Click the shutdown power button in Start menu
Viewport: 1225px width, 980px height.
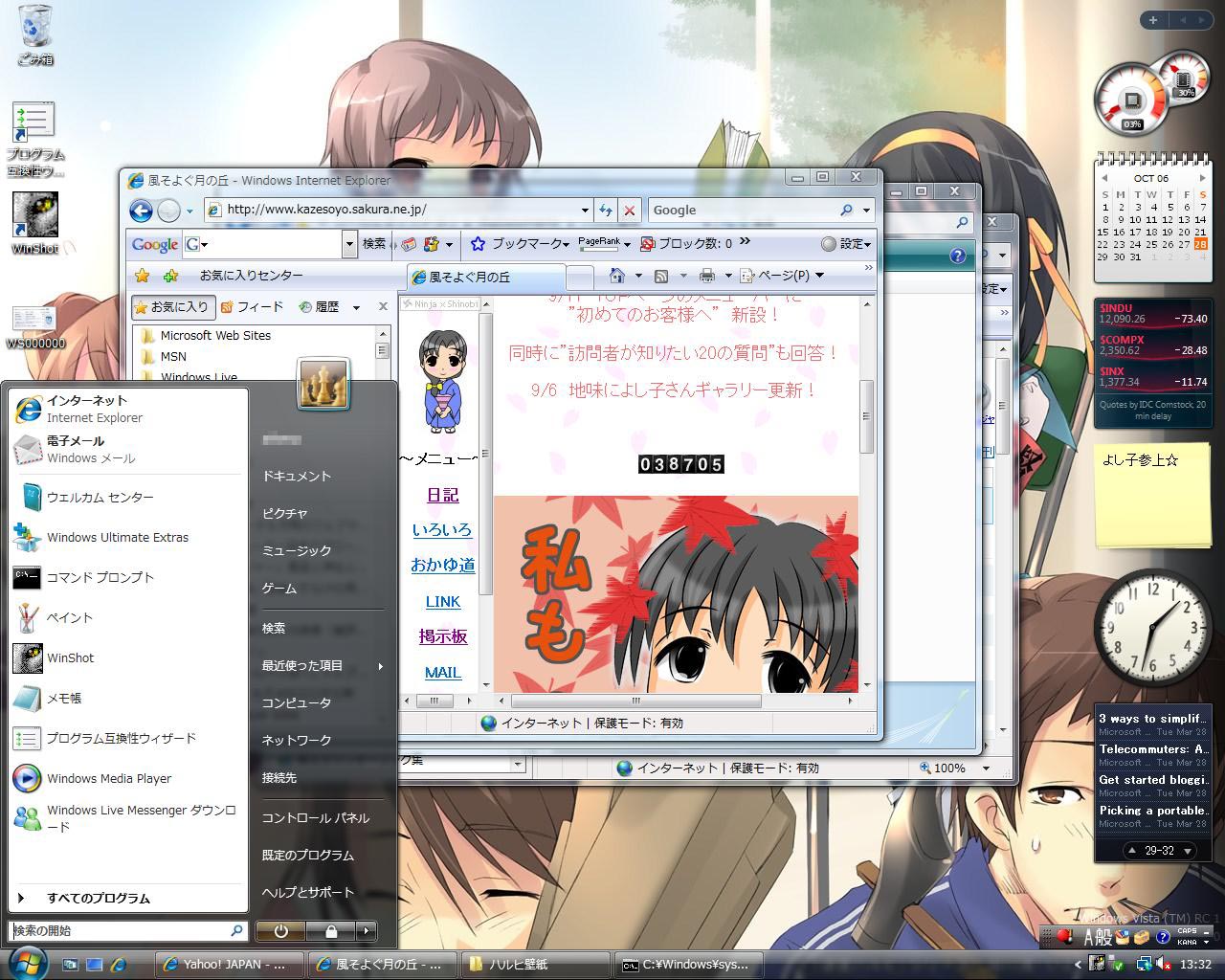pos(280,930)
